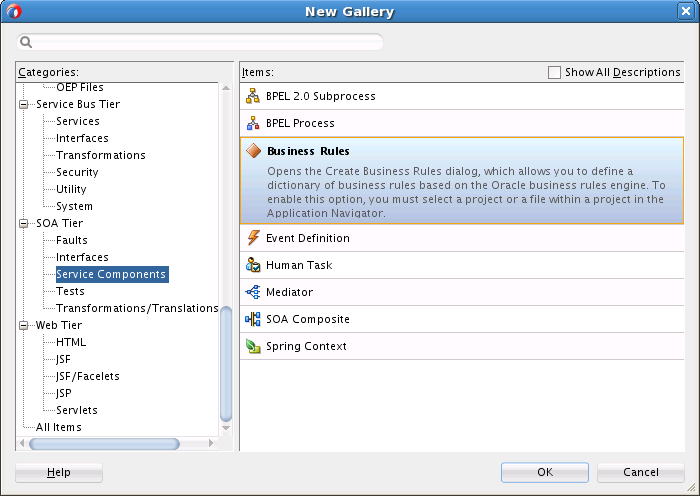Viewport: 700px width, 496px height.
Task: Click the Categories horizontal scrollbar thumb
Action: point(104,444)
